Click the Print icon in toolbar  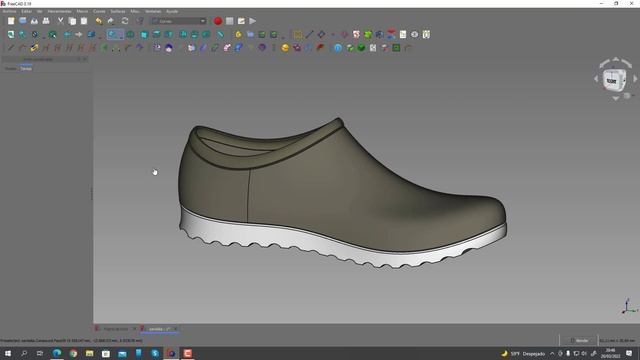click(46, 21)
